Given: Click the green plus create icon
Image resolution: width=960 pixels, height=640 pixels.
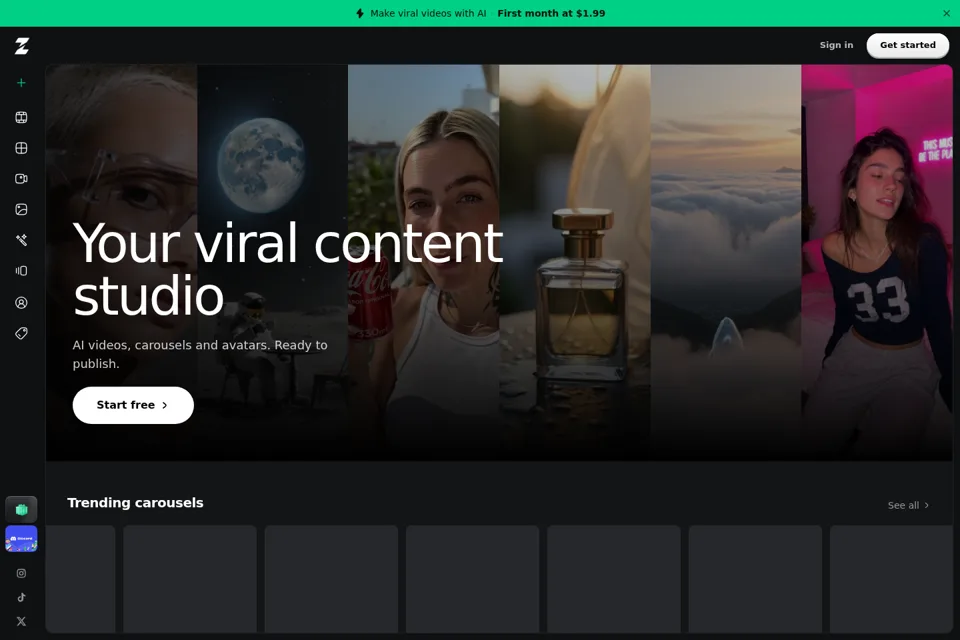Looking at the screenshot, I should coord(21,83).
